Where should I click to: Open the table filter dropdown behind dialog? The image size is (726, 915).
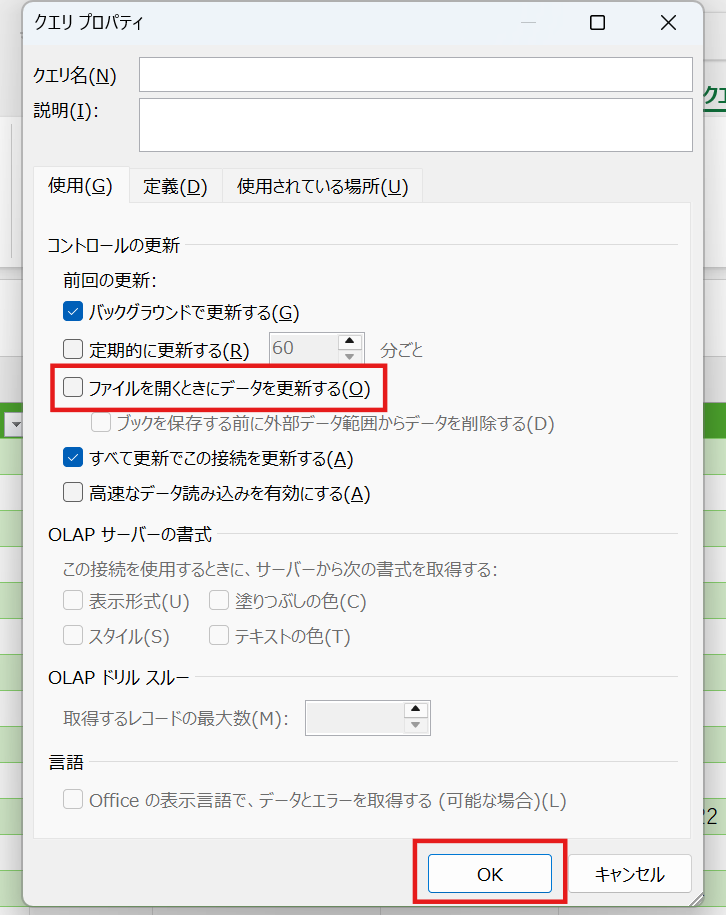pyautogui.click(x=16, y=424)
